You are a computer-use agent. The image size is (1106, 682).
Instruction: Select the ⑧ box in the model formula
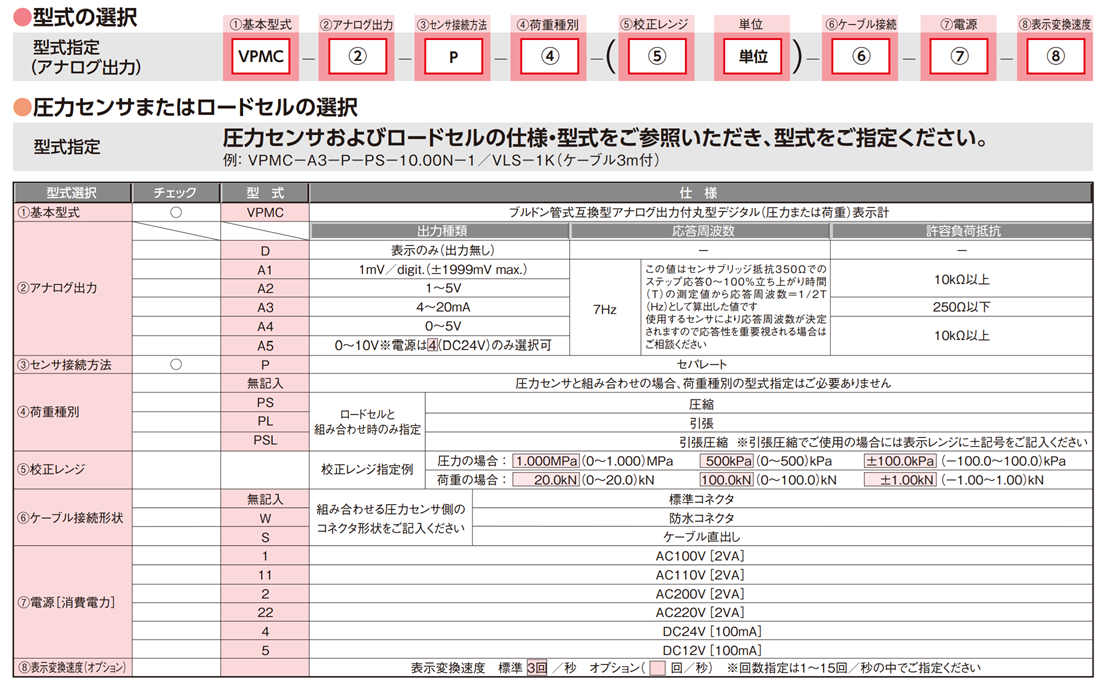click(x=1055, y=56)
